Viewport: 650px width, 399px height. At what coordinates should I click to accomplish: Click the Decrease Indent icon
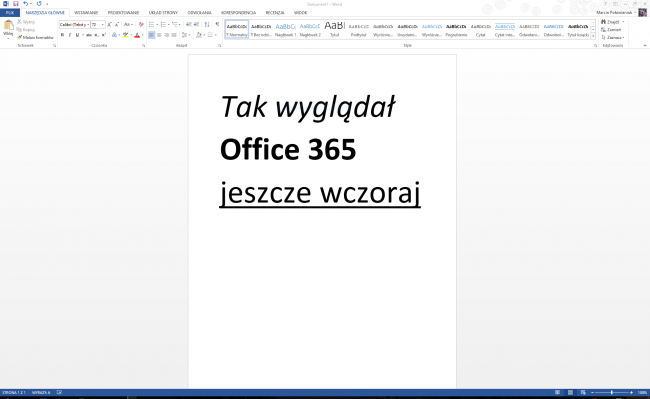pos(189,25)
